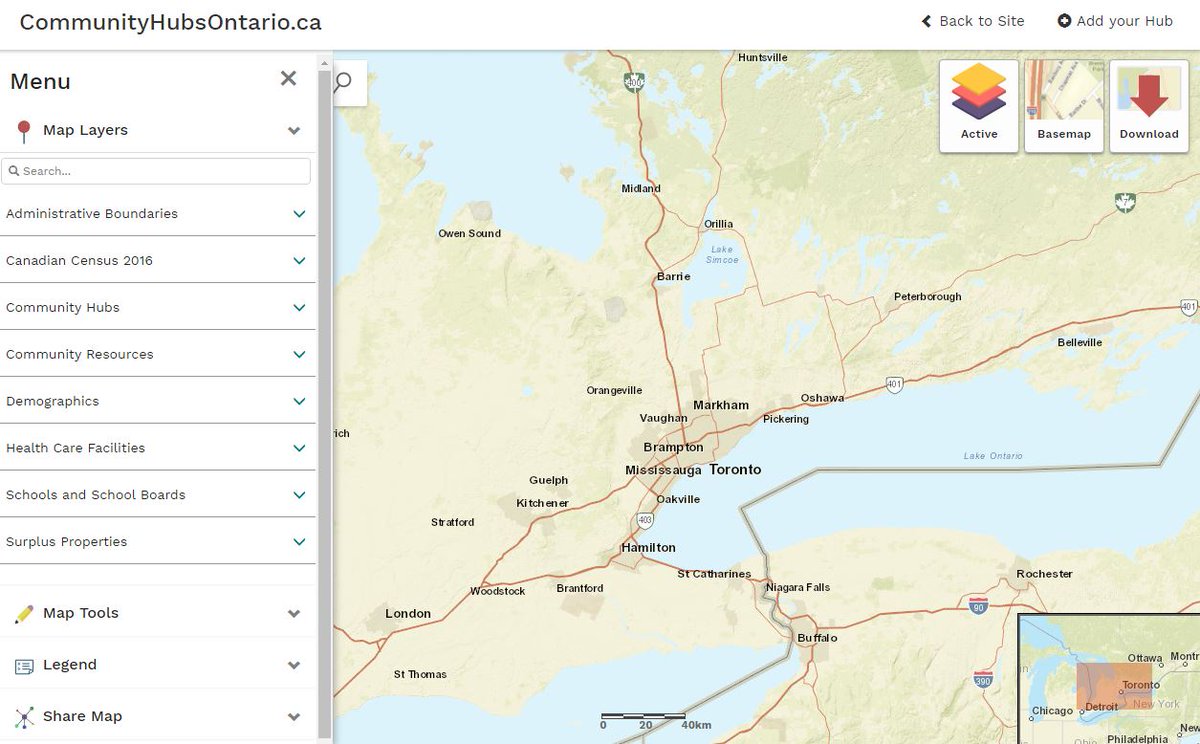
Task: Click CommunityHubsOntario.ca site title
Action: (171, 22)
